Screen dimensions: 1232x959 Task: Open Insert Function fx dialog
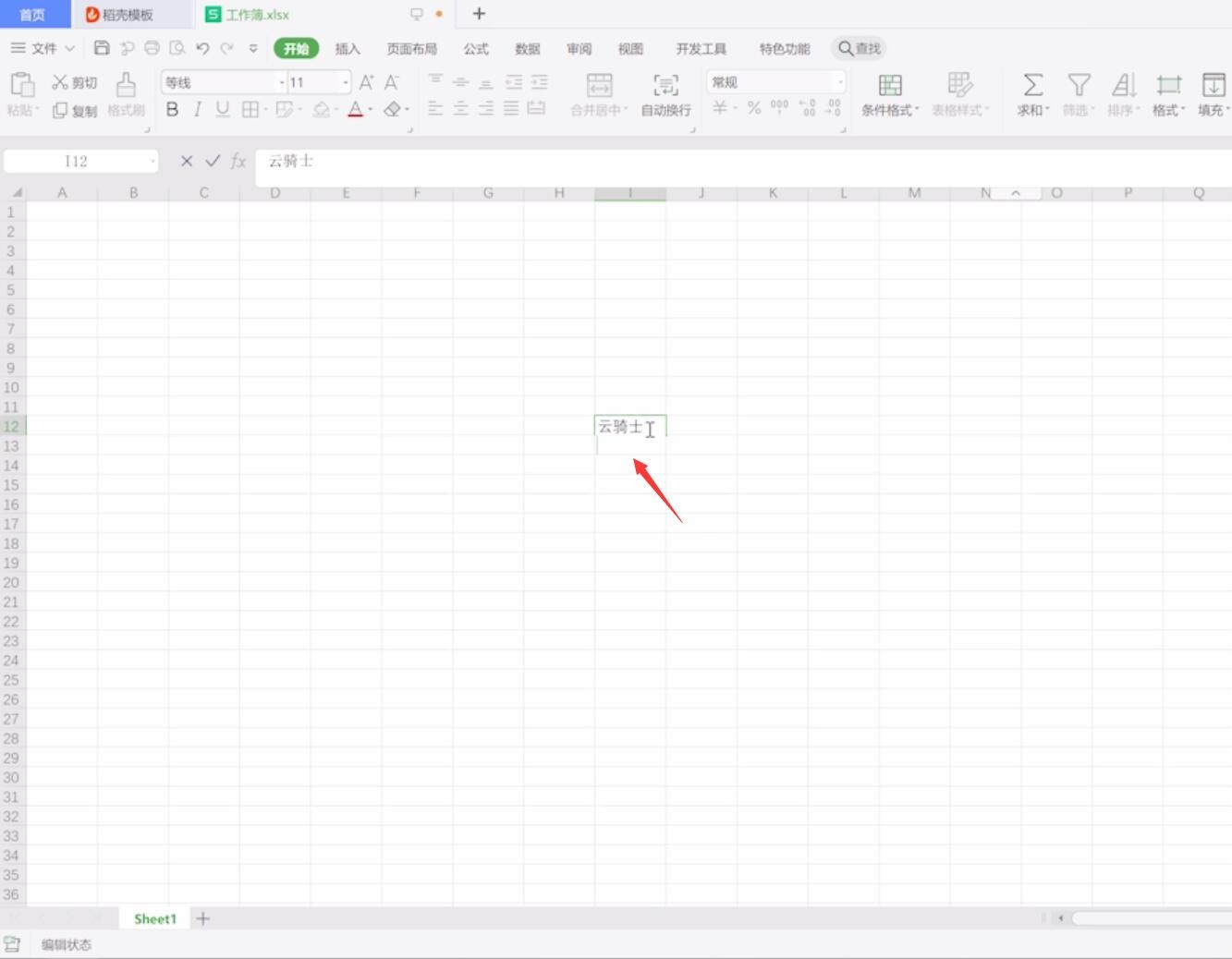click(x=238, y=161)
